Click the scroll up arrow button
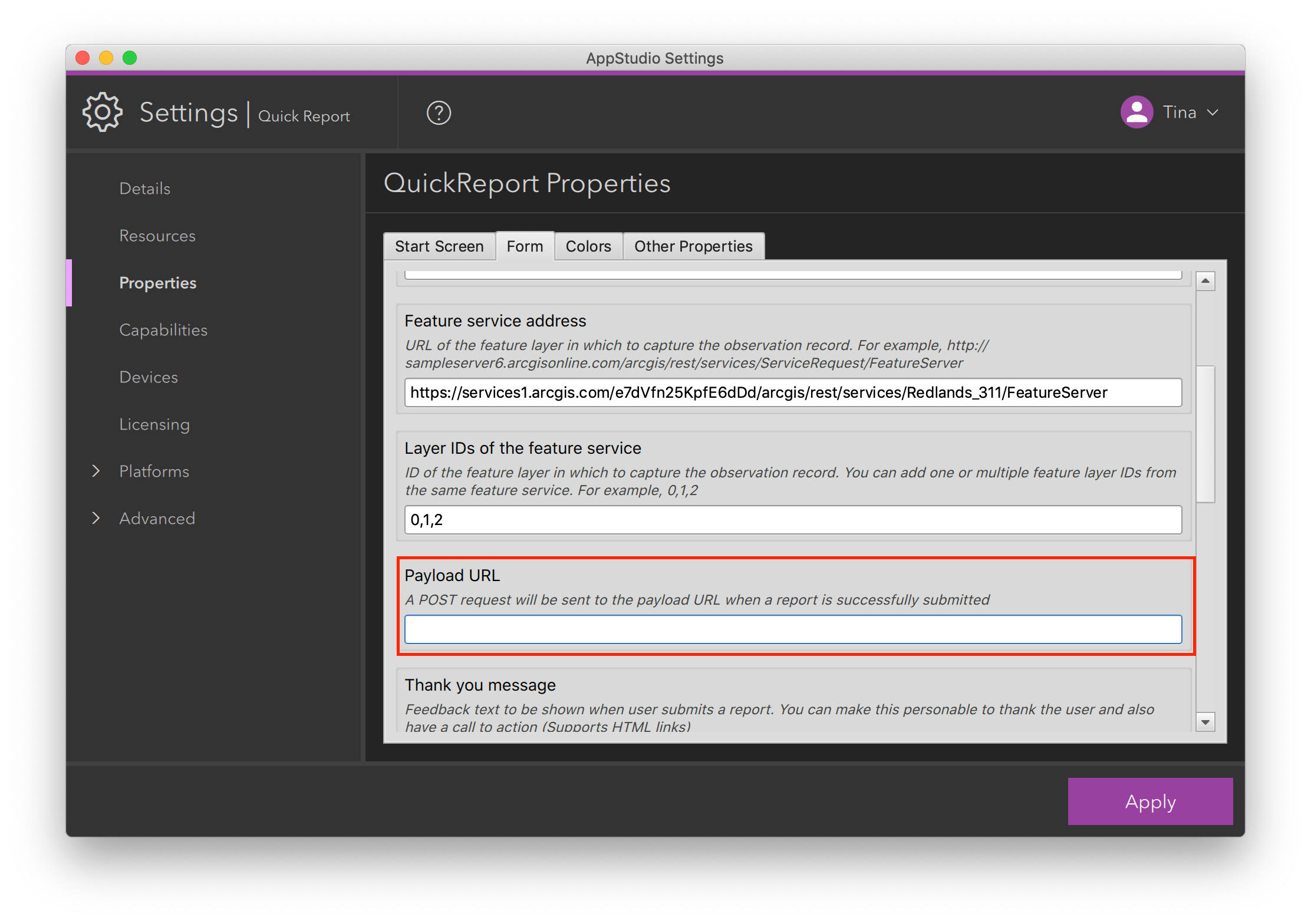Viewport: 1311px width, 924px height. click(1205, 281)
